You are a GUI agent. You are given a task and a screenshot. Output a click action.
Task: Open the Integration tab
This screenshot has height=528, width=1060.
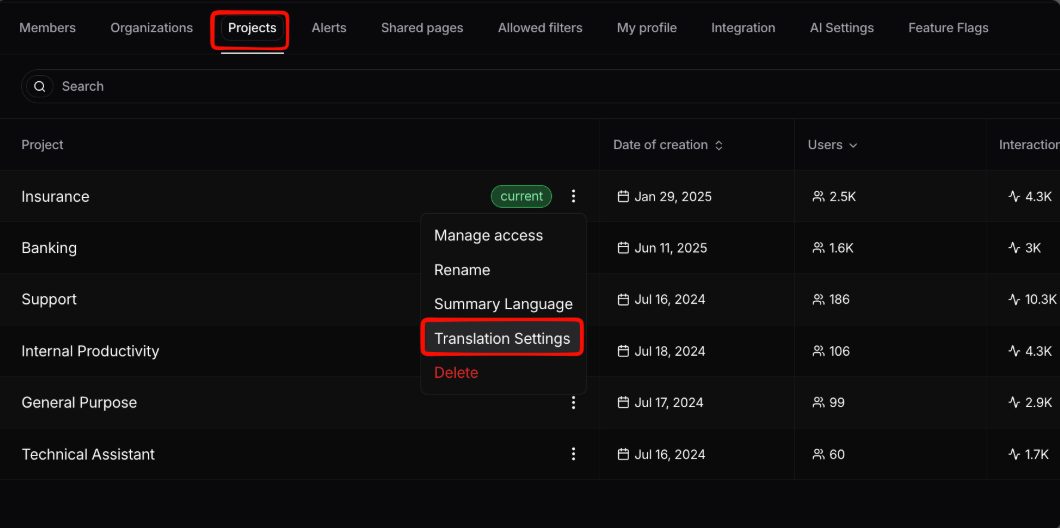743,28
